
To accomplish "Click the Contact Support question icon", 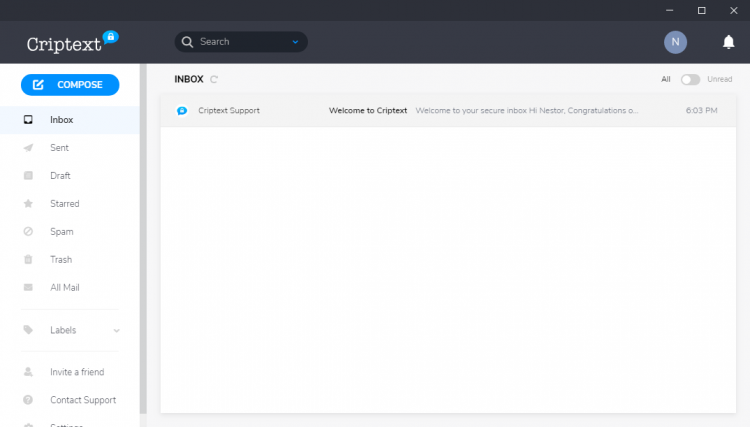I will click(x=28, y=400).
